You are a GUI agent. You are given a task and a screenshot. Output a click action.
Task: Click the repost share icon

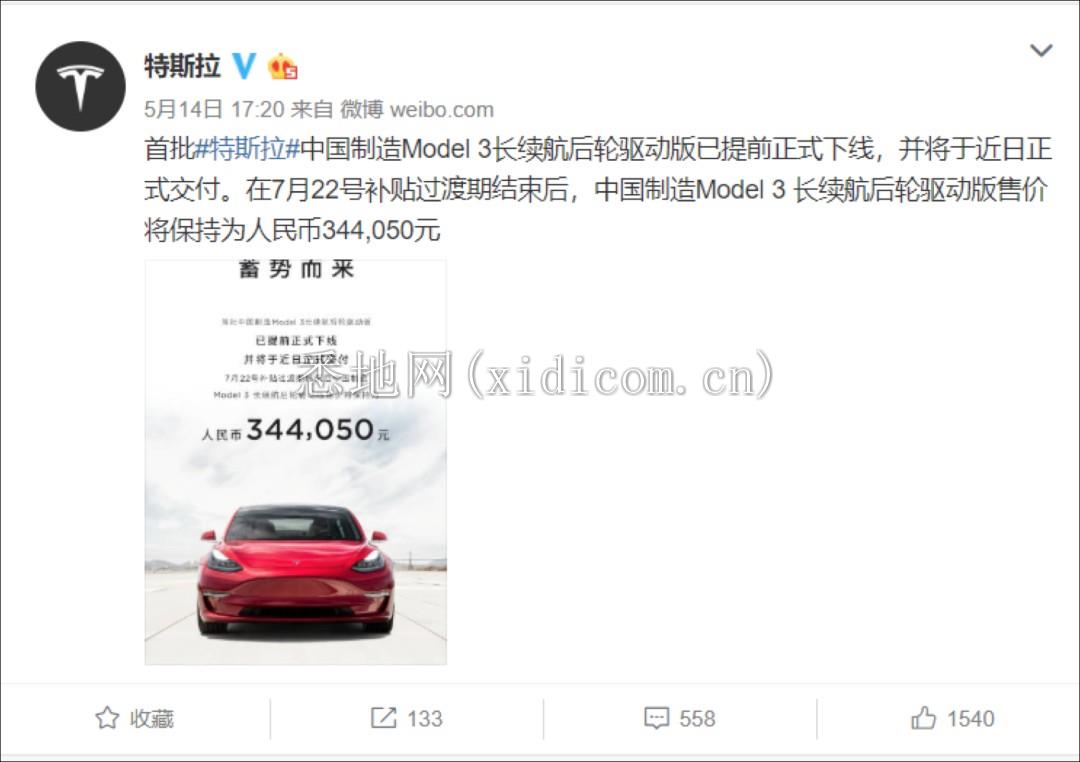(x=384, y=718)
